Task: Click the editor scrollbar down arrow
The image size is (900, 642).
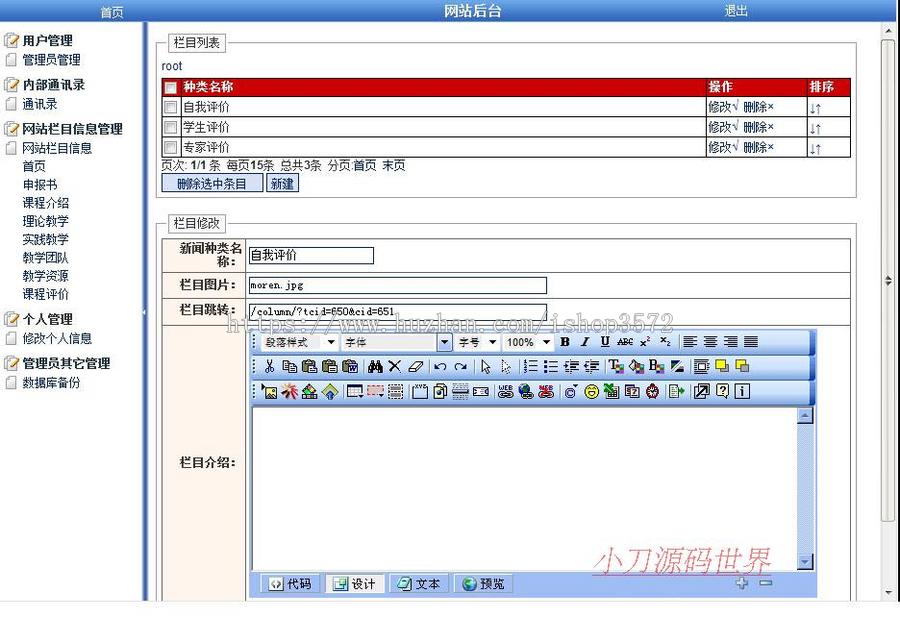Action: point(805,562)
